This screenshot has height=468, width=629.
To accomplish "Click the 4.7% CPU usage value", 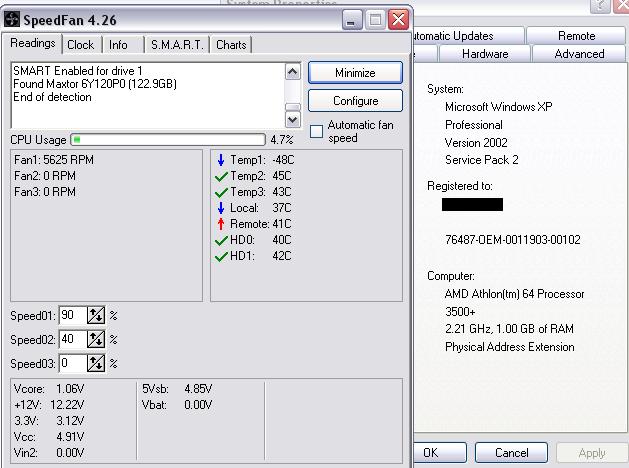I will click(x=282, y=140).
